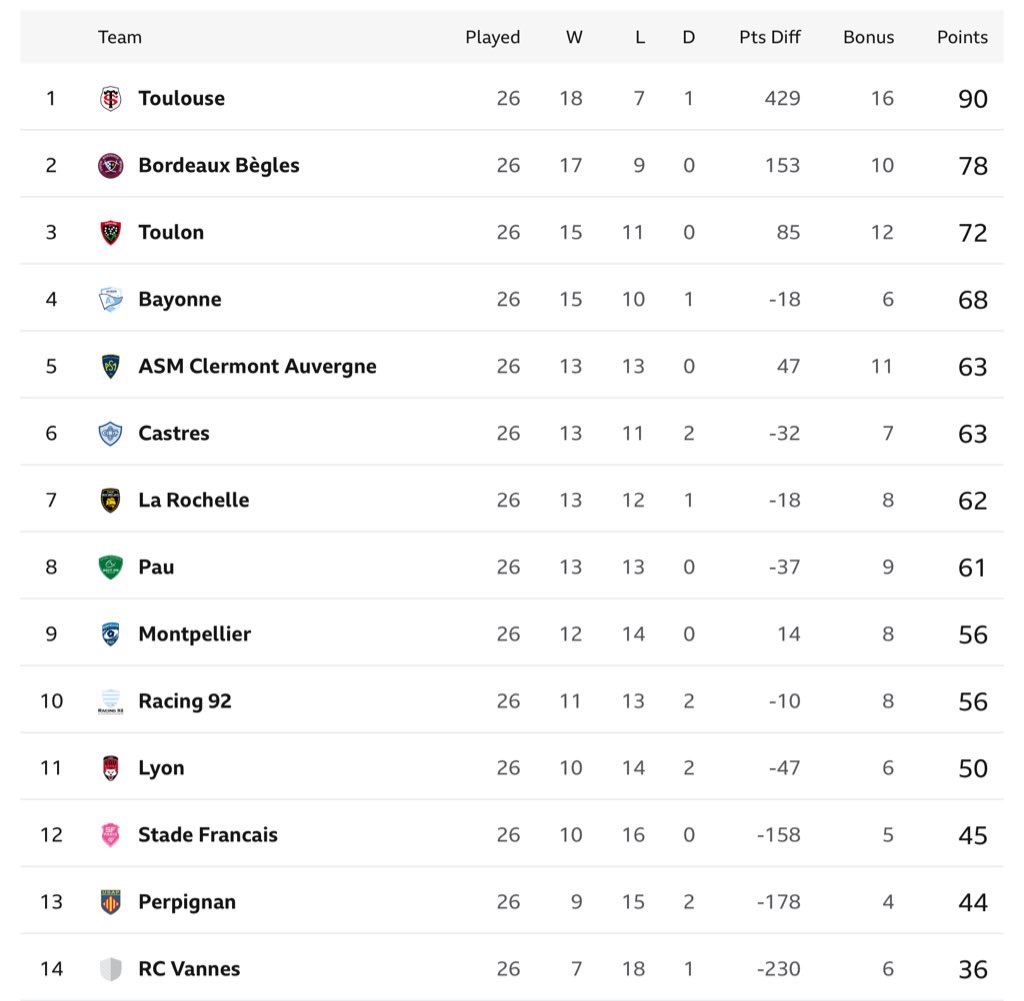Screen dimensions: 1024x1001
Task: Click the Montpellier club crest
Action: 110,634
